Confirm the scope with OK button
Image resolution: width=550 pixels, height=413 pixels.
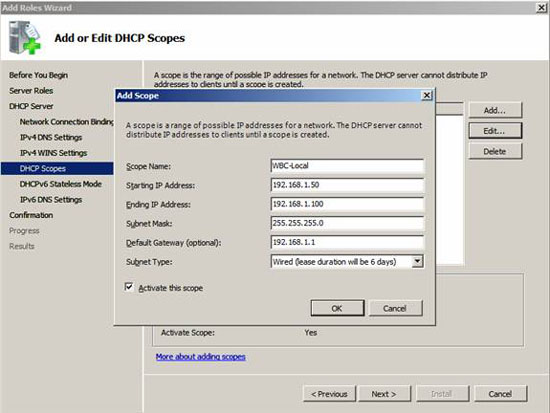[x=337, y=308]
